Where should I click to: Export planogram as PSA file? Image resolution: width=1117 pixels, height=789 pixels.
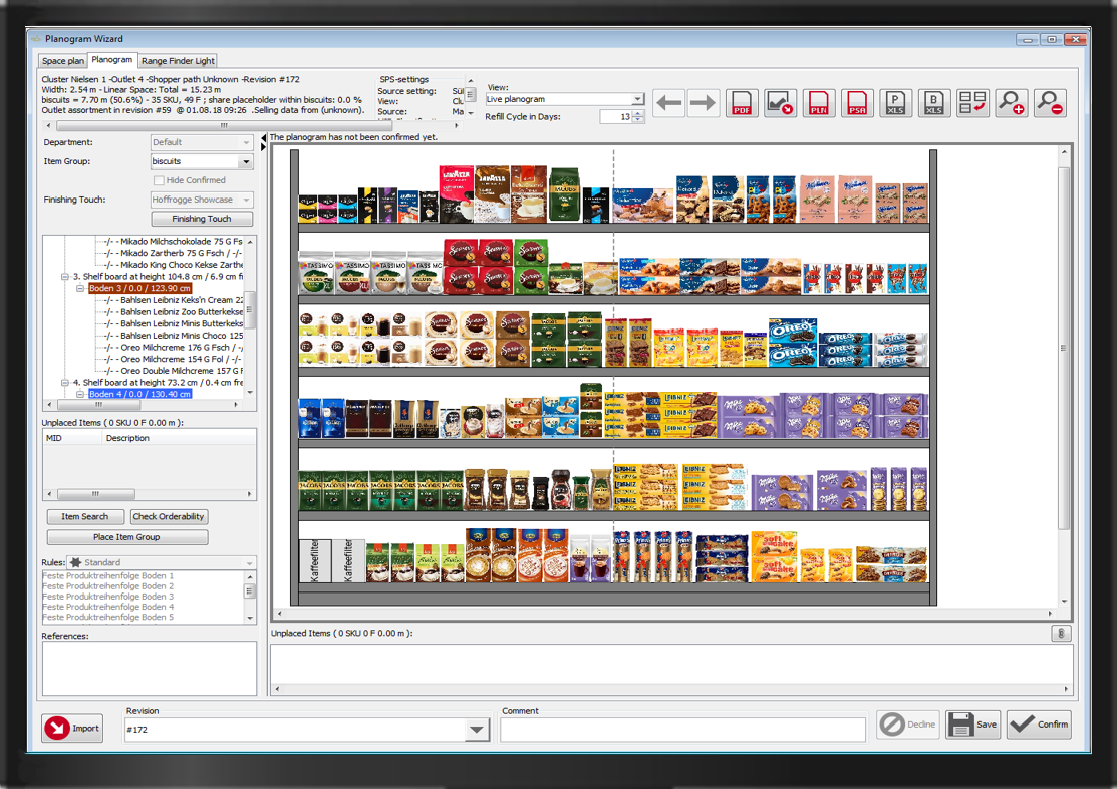[x=857, y=103]
